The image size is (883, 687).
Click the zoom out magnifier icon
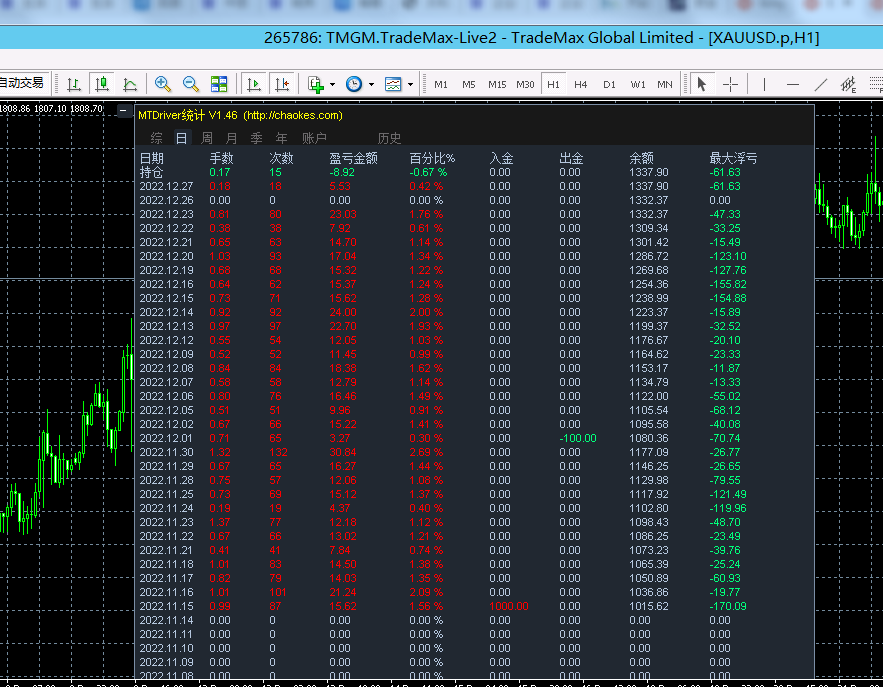coord(191,84)
